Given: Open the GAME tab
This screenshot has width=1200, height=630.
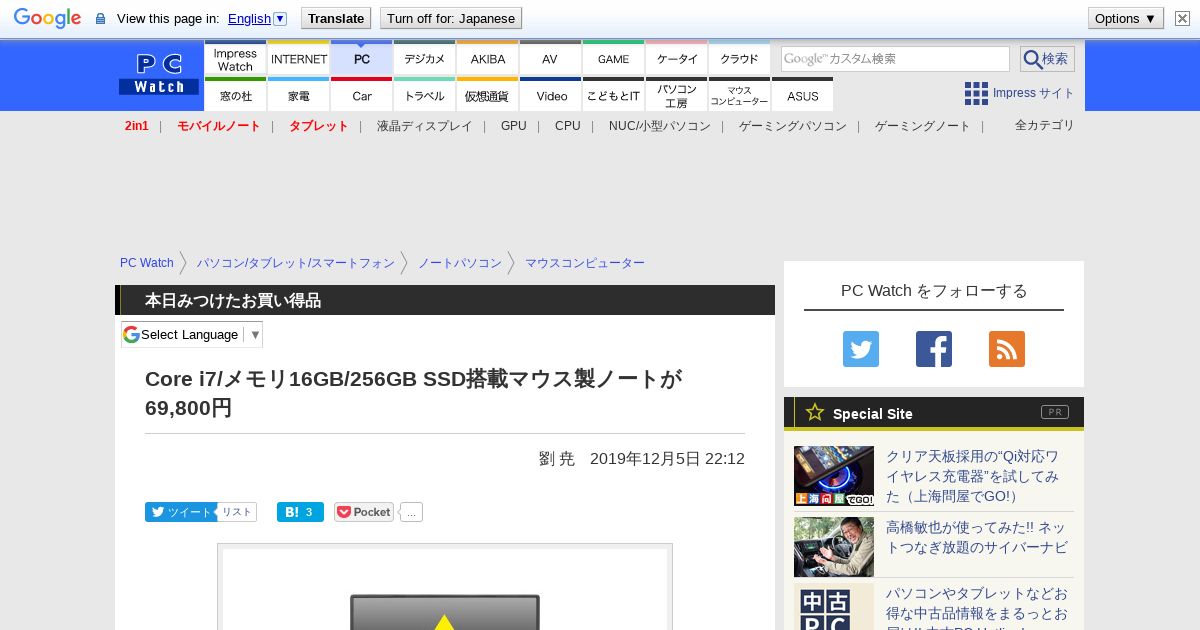Looking at the screenshot, I should (x=613, y=59).
